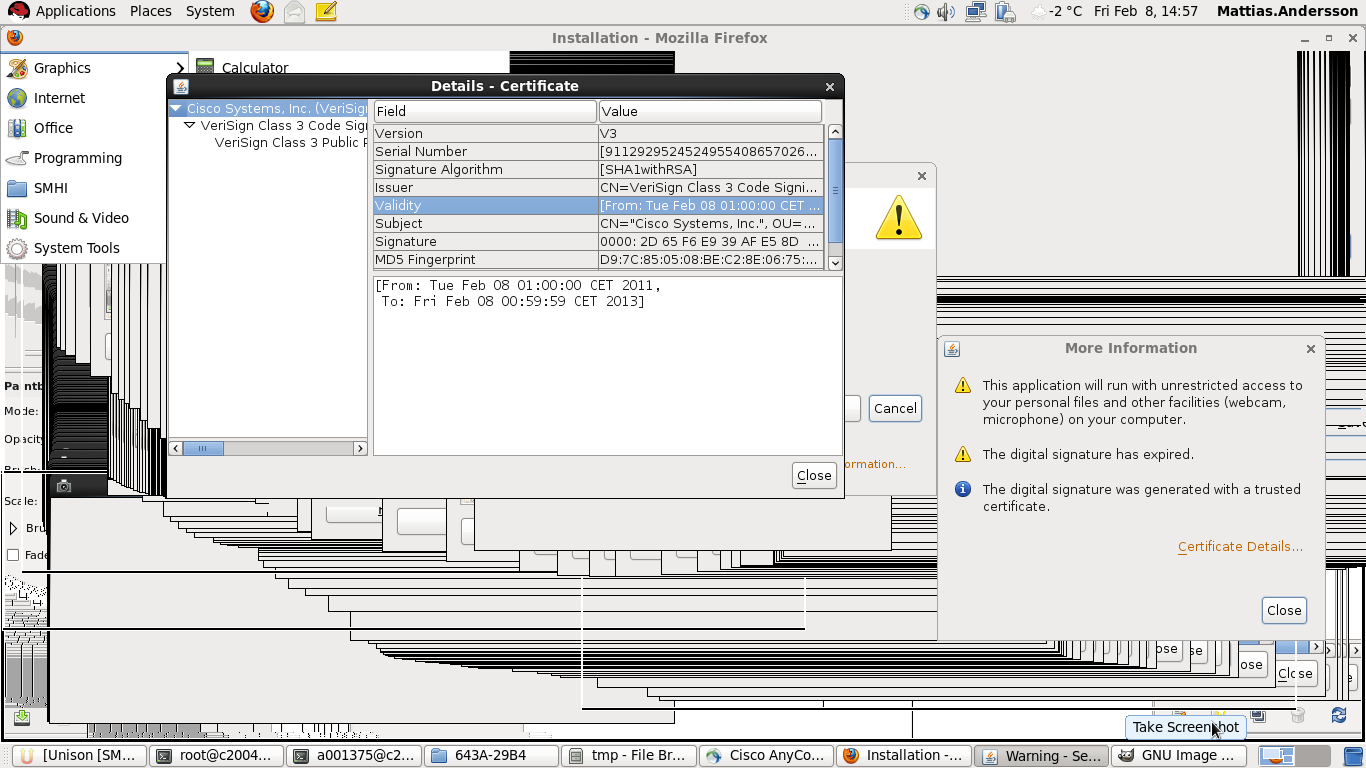
Task: Click the Cisco AnyConnect globe tray icon
Action: pyautogui.click(x=921, y=12)
